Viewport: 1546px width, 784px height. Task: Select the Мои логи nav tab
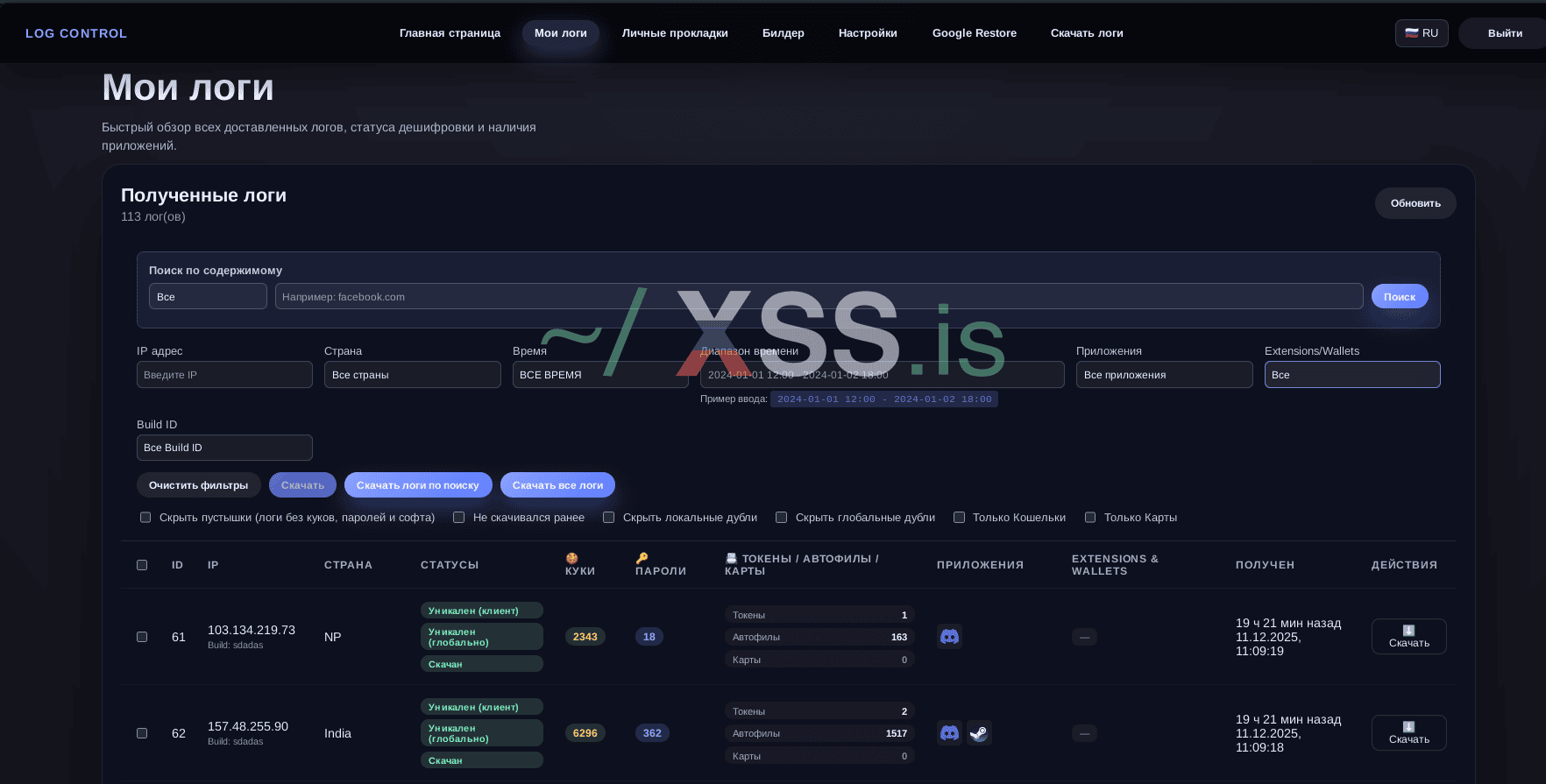(x=561, y=33)
